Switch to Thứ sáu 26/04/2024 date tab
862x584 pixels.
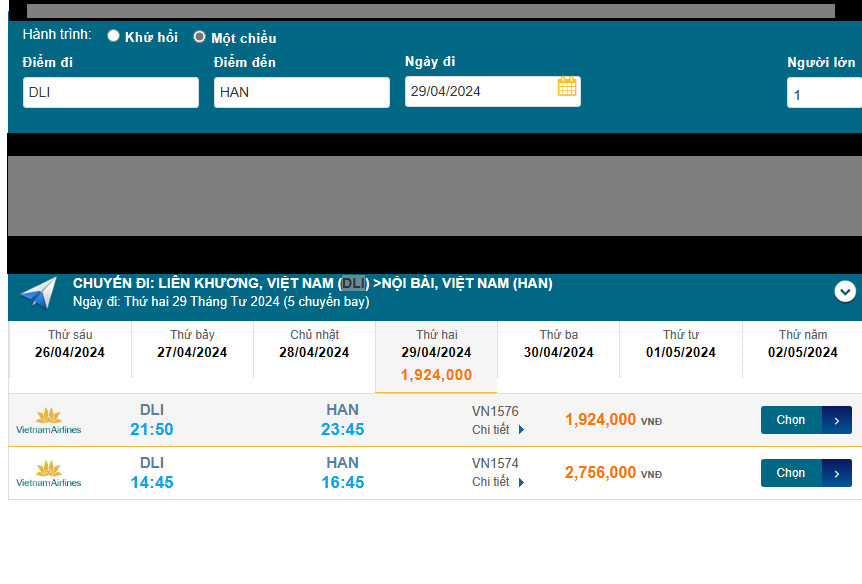pos(70,344)
